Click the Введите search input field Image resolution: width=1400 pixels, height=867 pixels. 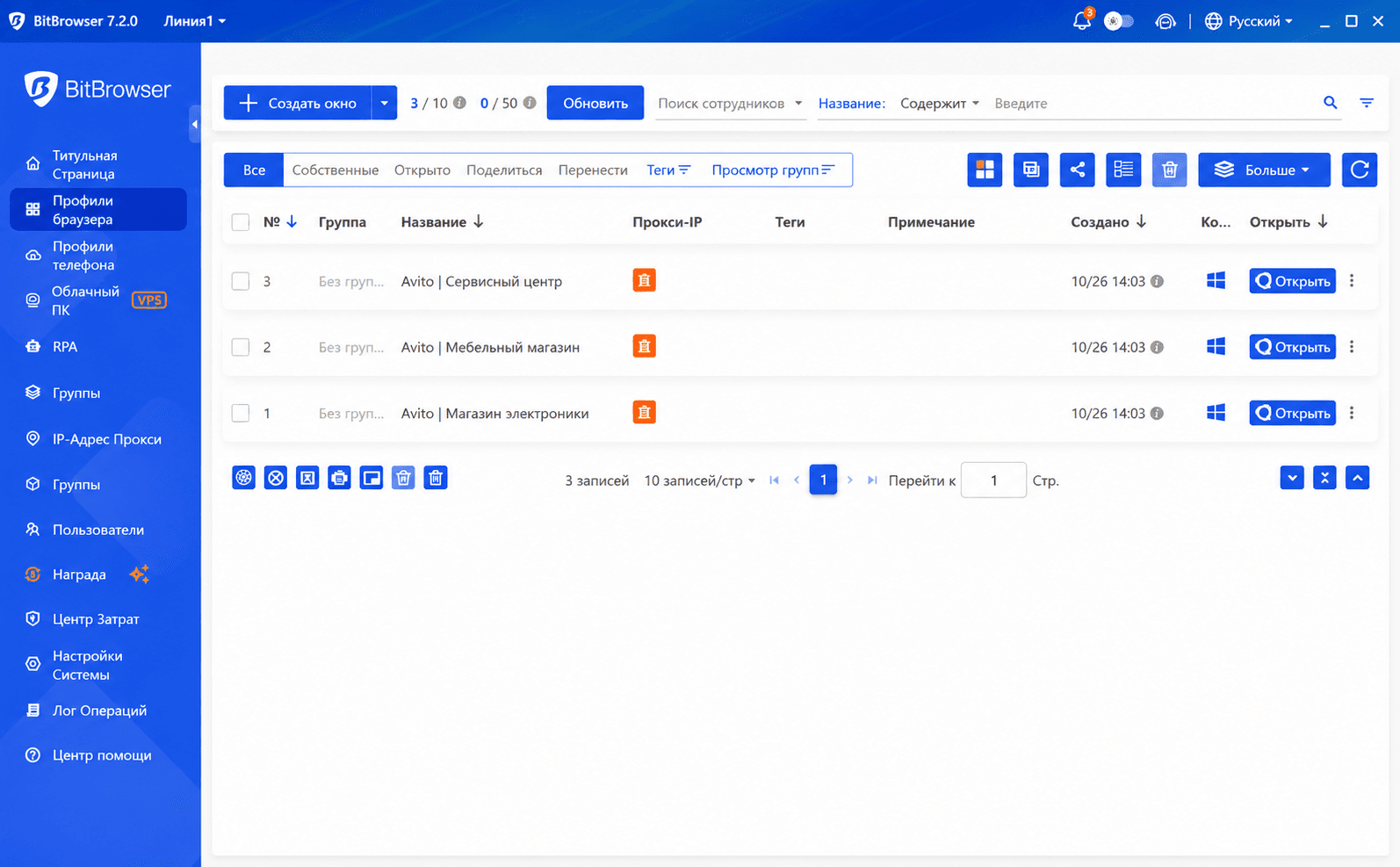(1152, 103)
